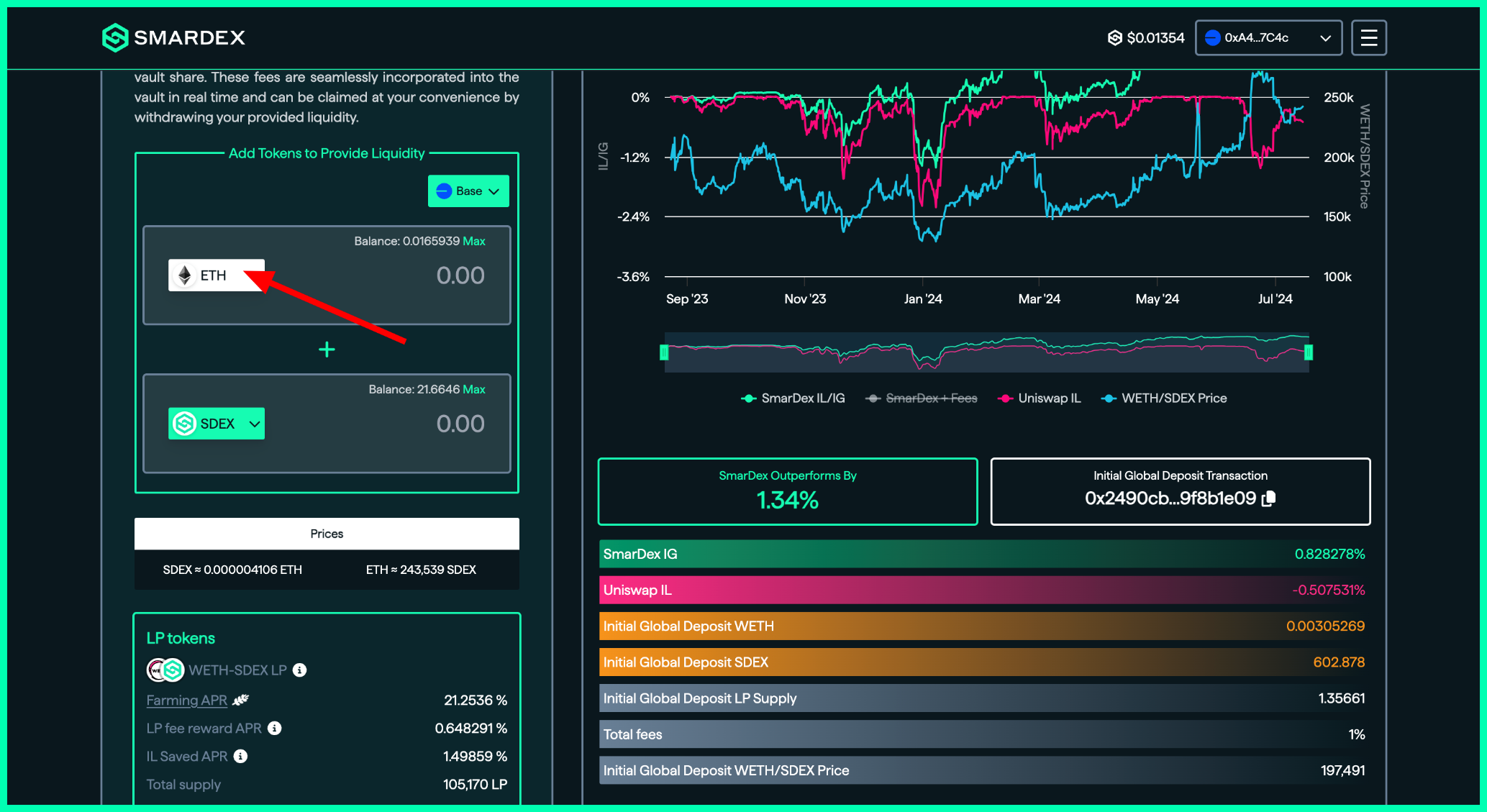Click WETH-SDEX LP info icon
The height and width of the screenshot is (812, 1487).
(300, 670)
